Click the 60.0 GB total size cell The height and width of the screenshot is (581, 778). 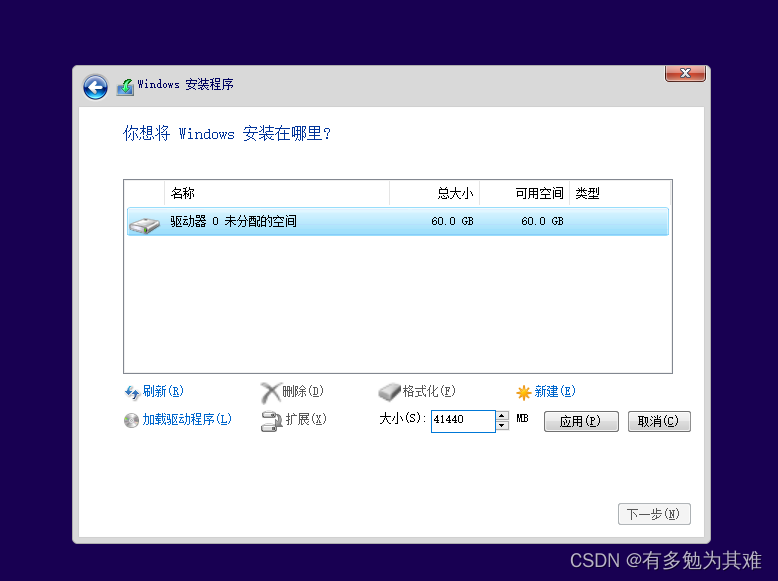(452, 221)
